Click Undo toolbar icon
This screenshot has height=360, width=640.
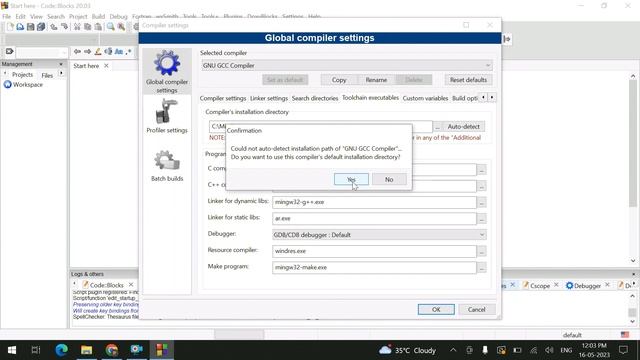click(x=54, y=27)
